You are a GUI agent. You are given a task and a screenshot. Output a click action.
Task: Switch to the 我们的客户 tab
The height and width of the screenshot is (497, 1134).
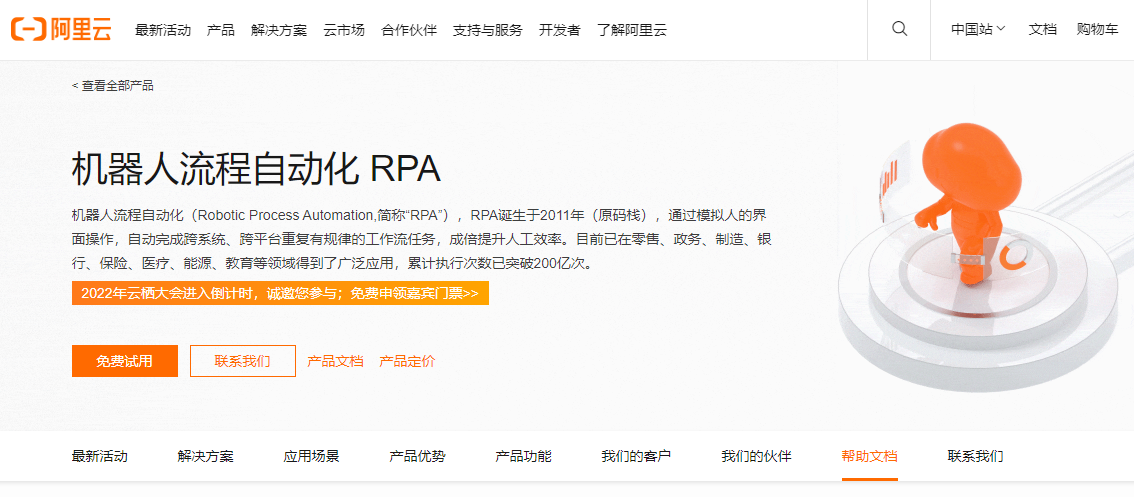coord(636,456)
